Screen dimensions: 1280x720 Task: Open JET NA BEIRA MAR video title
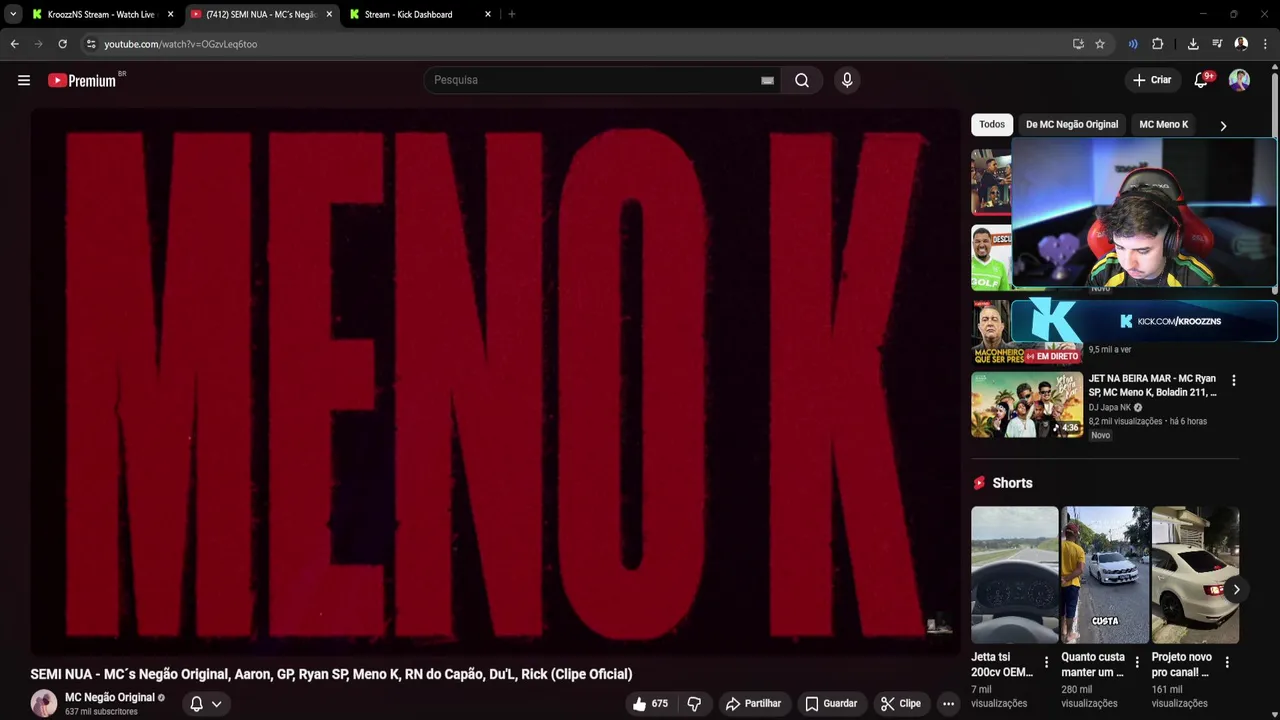tap(1152, 385)
